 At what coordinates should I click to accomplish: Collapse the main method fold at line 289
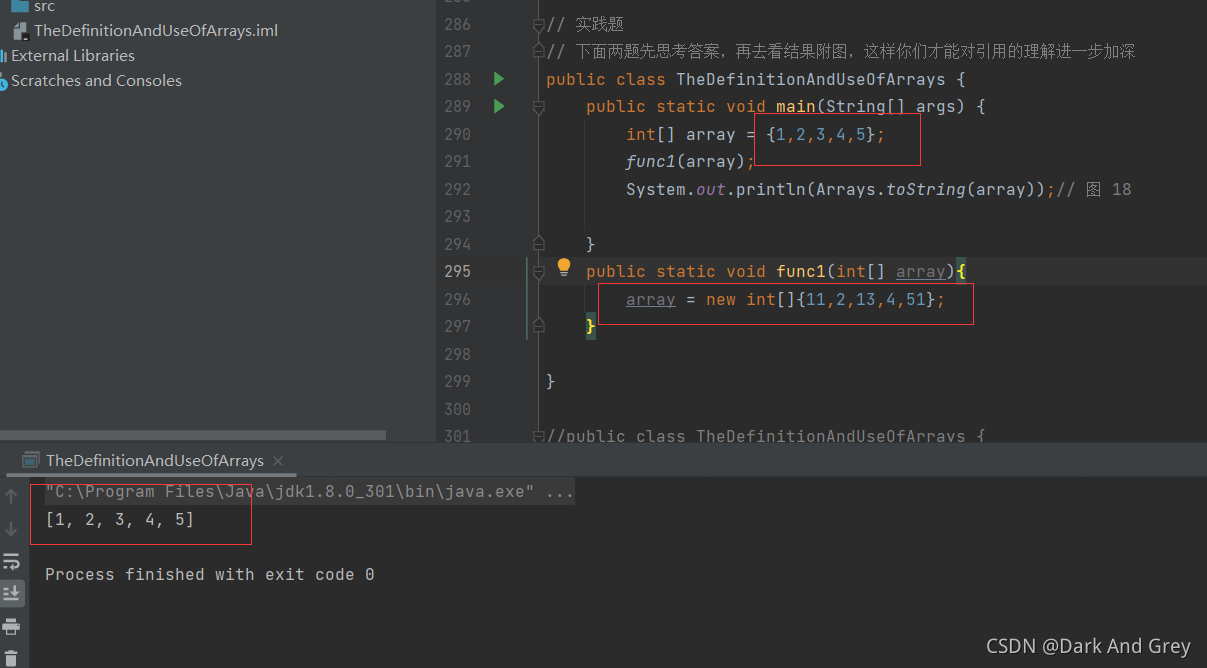pos(539,106)
